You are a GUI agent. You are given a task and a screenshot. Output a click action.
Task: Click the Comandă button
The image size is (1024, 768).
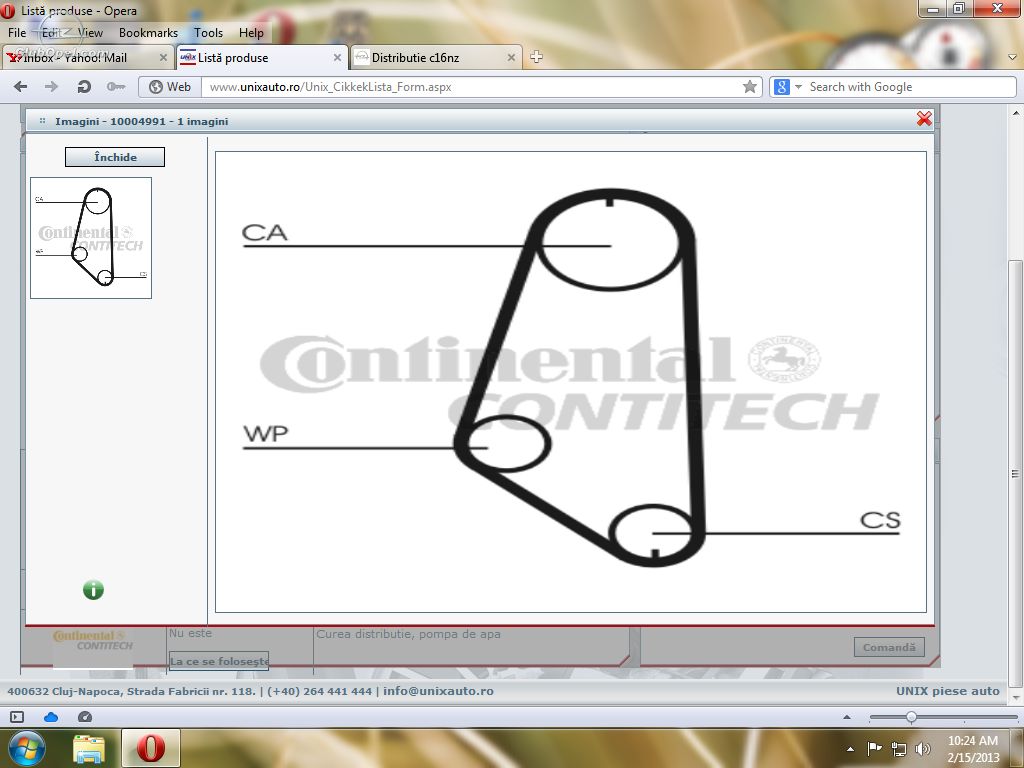point(889,647)
